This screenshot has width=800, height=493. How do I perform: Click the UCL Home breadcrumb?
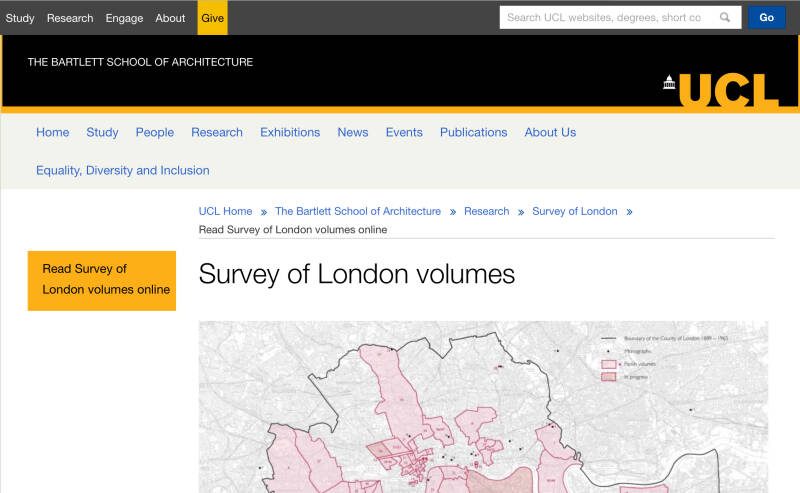(225, 211)
